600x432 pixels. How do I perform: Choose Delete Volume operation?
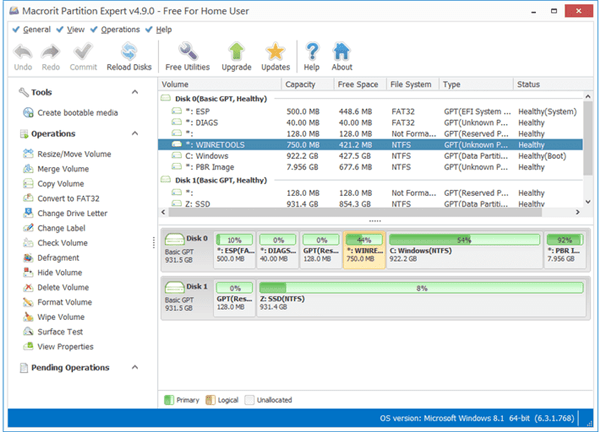(x=56, y=288)
